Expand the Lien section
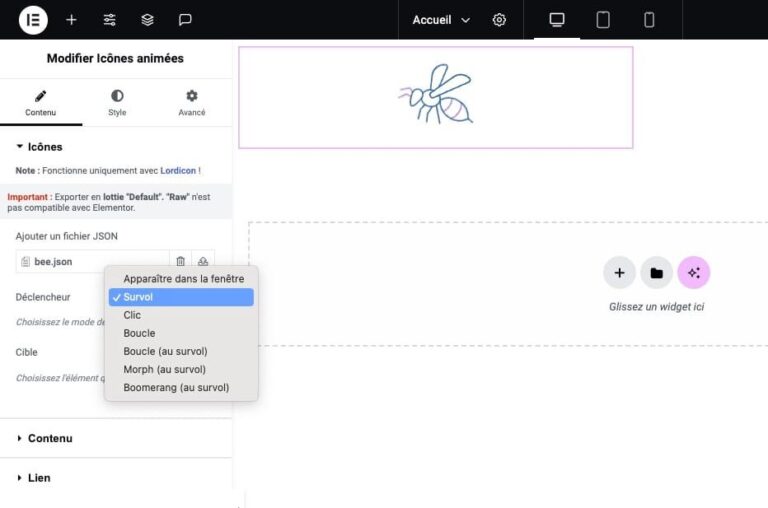The height and width of the screenshot is (508, 768). [116, 478]
